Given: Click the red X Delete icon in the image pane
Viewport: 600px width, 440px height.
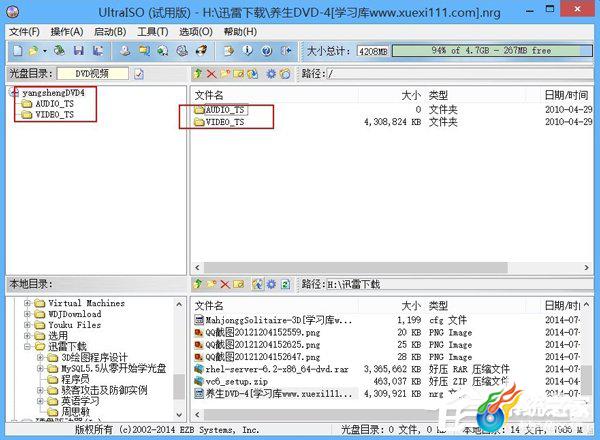Looking at the screenshot, I should point(211,73).
